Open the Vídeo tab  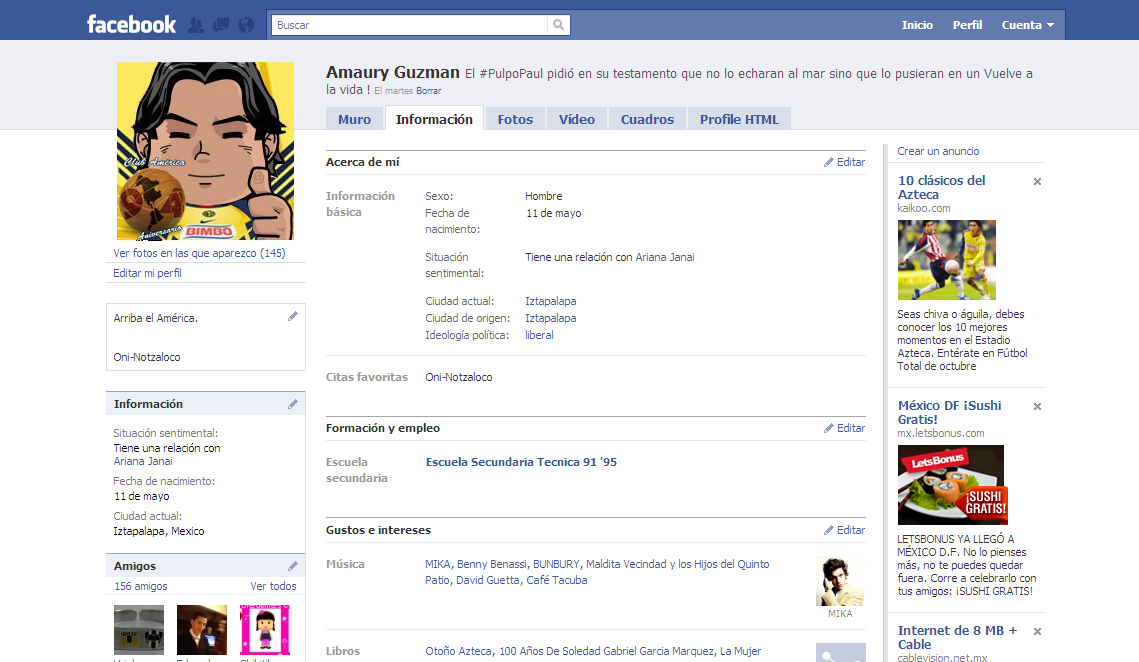point(577,119)
